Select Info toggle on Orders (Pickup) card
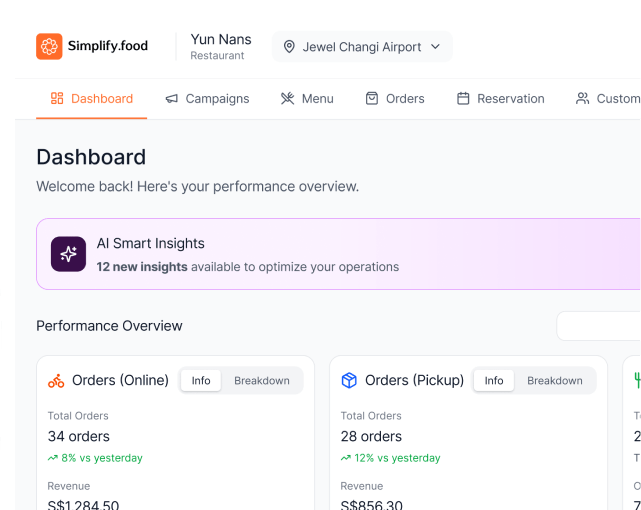Screen dimensions: 641x510 (x=494, y=381)
